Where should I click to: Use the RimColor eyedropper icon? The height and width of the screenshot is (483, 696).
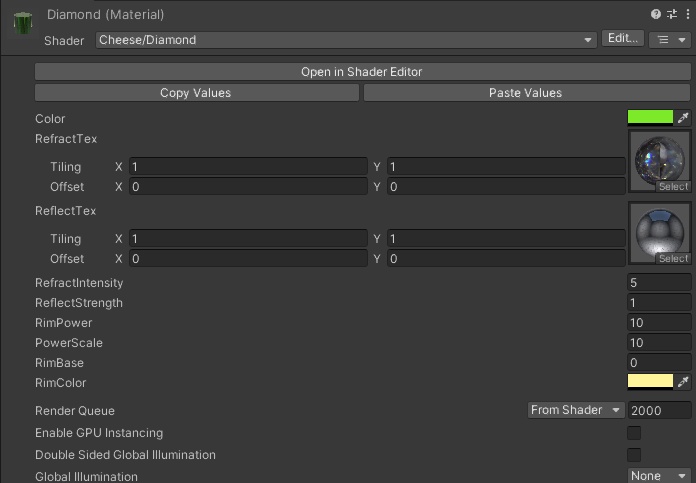point(684,382)
